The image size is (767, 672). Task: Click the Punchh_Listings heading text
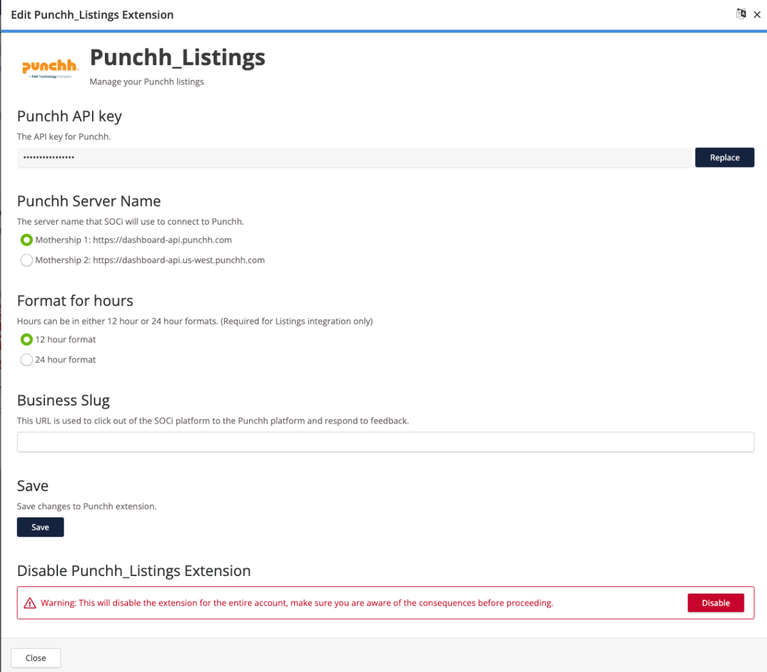click(x=178, y=58)
